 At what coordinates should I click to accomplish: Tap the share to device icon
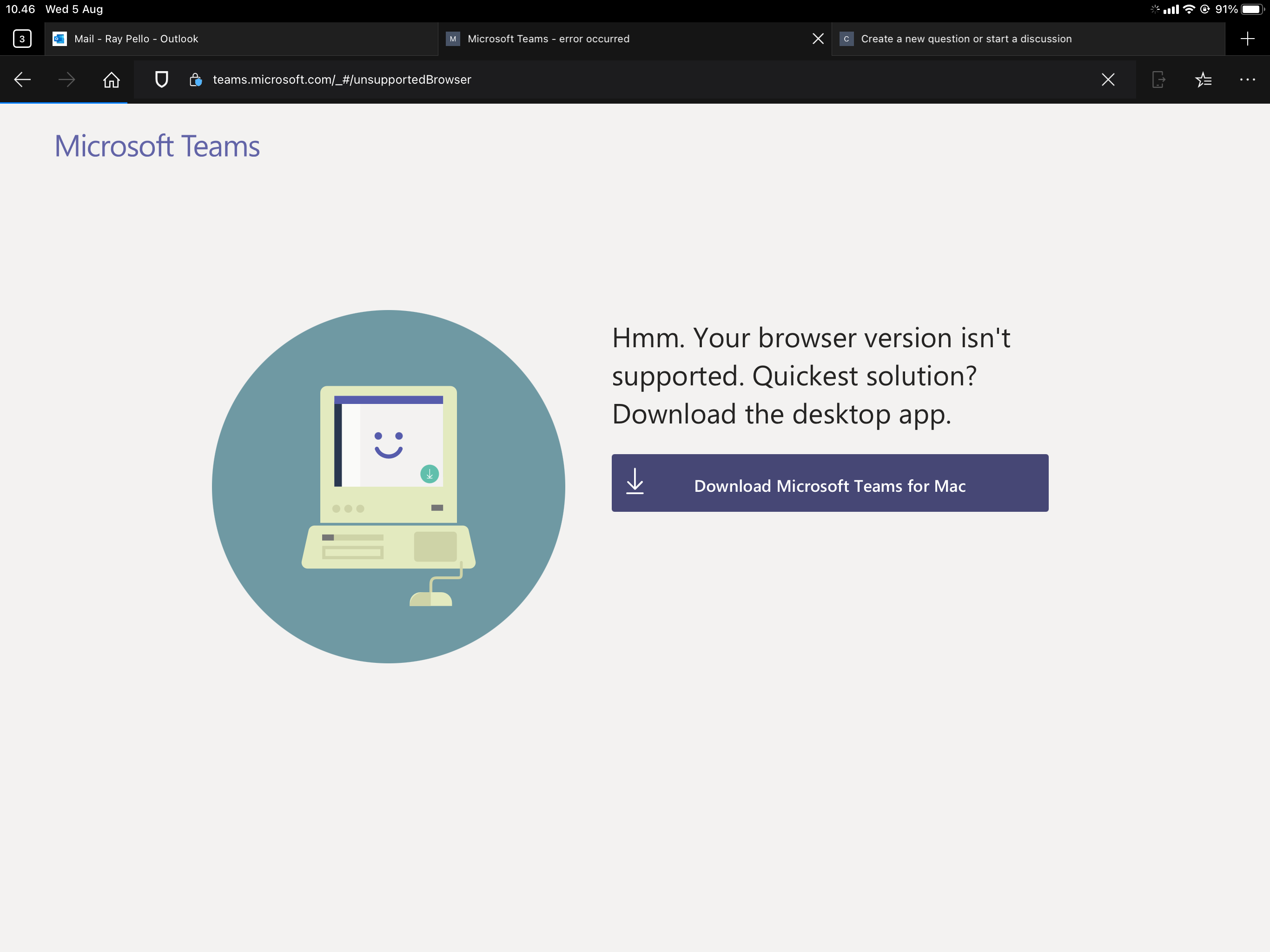click(1158, 79)
